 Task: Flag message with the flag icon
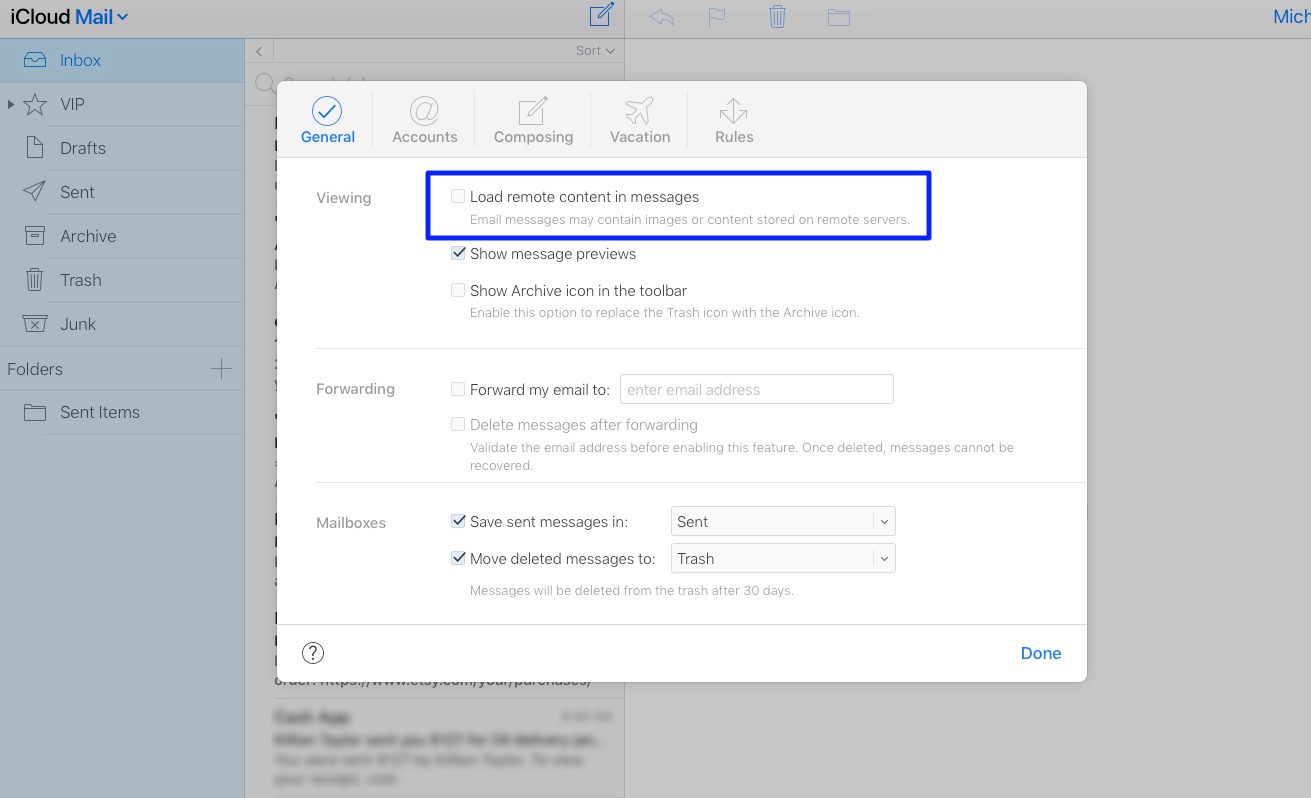click(x=717, y=17)
